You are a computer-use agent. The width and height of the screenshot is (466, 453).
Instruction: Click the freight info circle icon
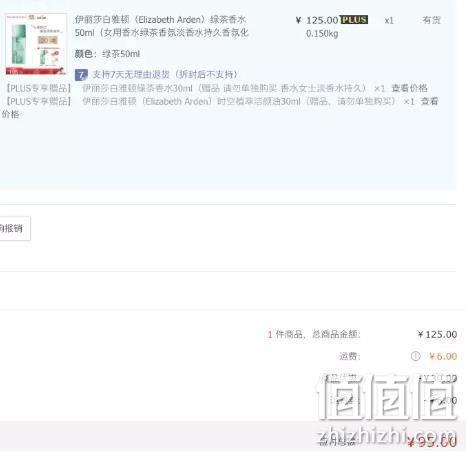pyautogui.click(x=415, y=356)
